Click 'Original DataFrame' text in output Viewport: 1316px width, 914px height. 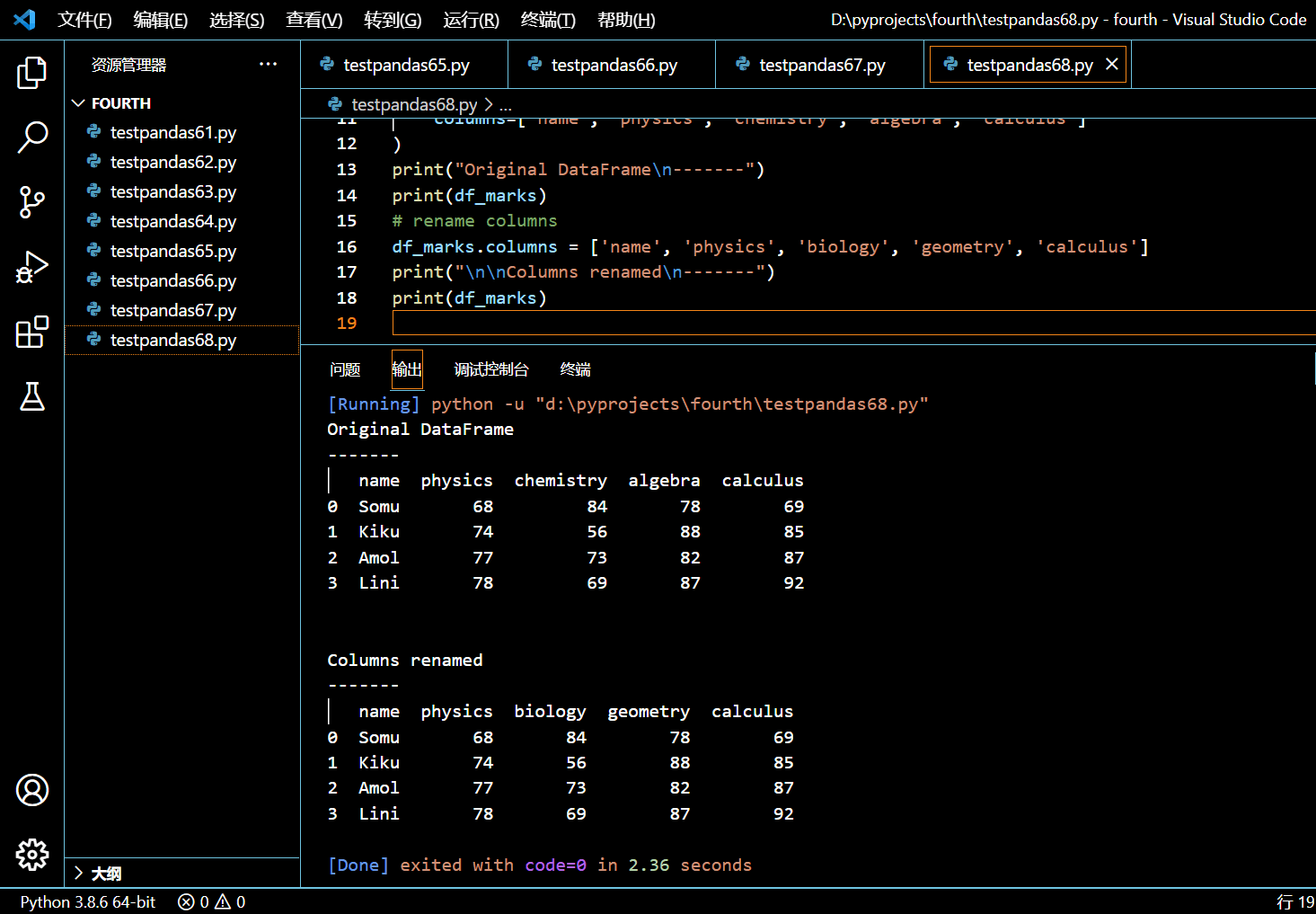pos(420,429)
